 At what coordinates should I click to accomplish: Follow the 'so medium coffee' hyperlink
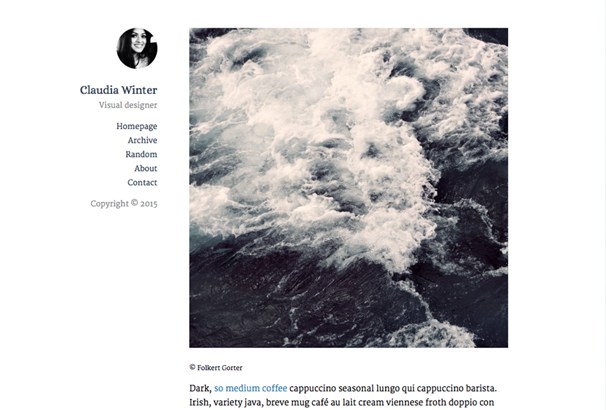pos(250,388)
